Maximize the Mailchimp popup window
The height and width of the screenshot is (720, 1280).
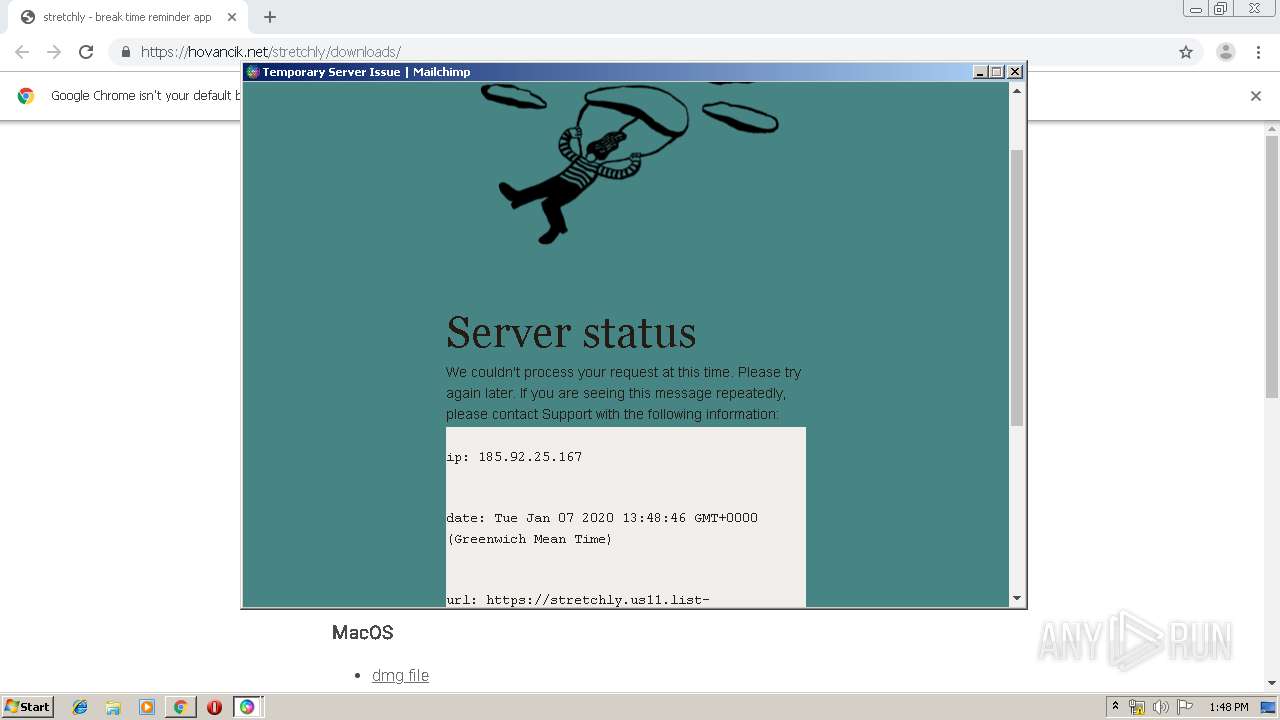pyautogui.click(x=996, y=72)
